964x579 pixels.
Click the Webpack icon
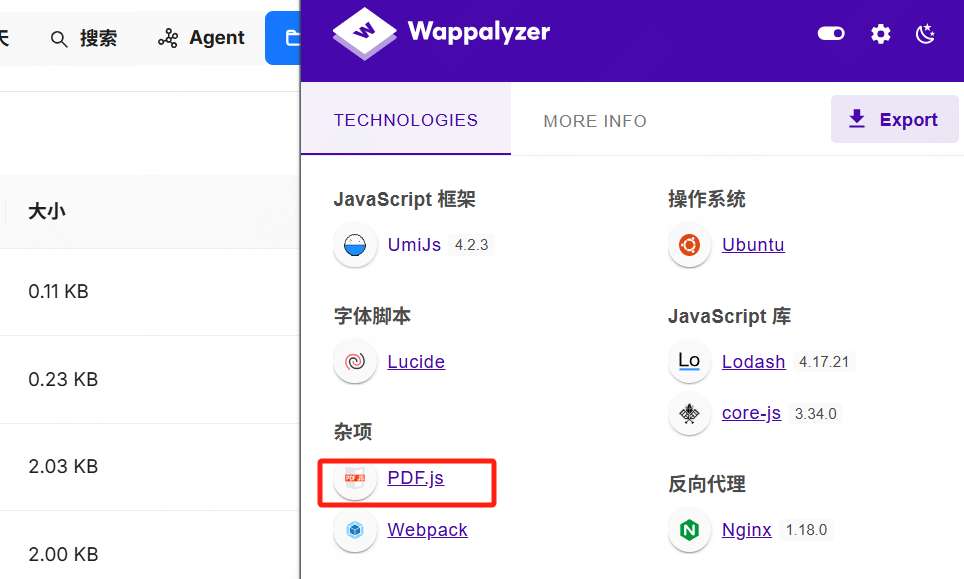tap(355, 530)
